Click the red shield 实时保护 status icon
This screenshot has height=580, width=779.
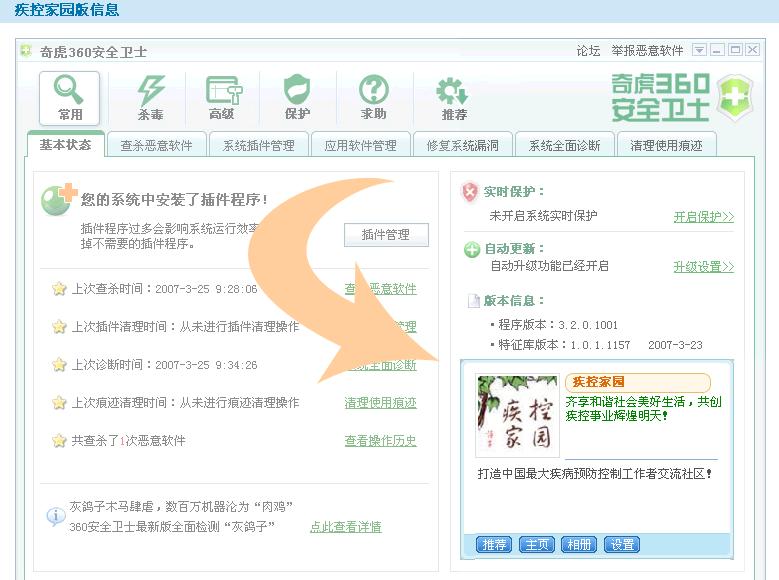pos(470,192)
